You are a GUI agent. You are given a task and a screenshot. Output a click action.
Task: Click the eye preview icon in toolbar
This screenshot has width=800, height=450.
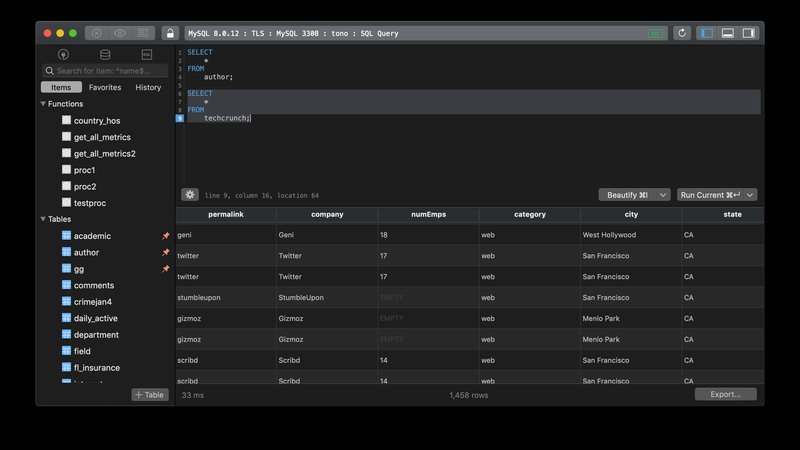(120, 33)
